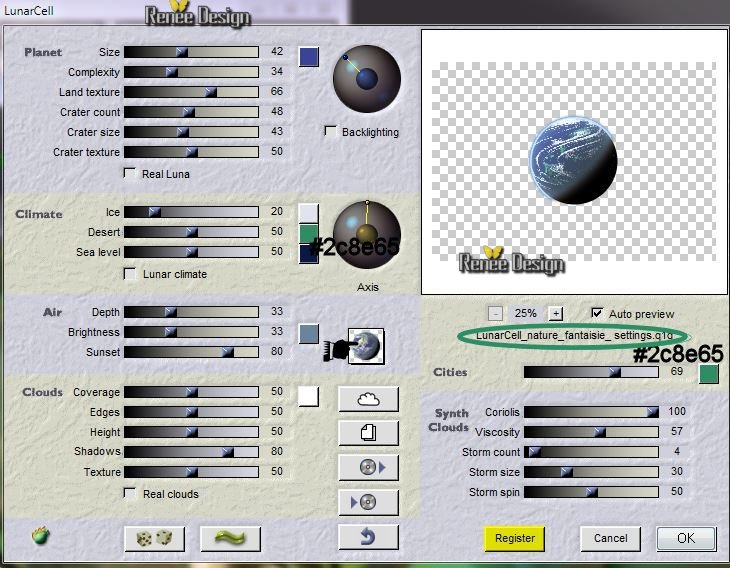
Task: Click the Desert slider
Action: tap(191, 232)
